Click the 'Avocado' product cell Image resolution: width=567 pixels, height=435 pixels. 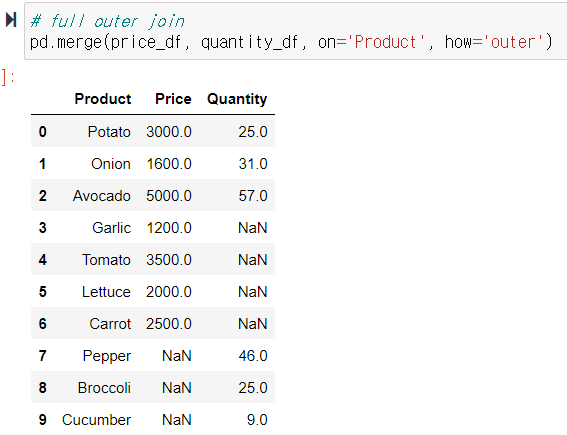102,196
